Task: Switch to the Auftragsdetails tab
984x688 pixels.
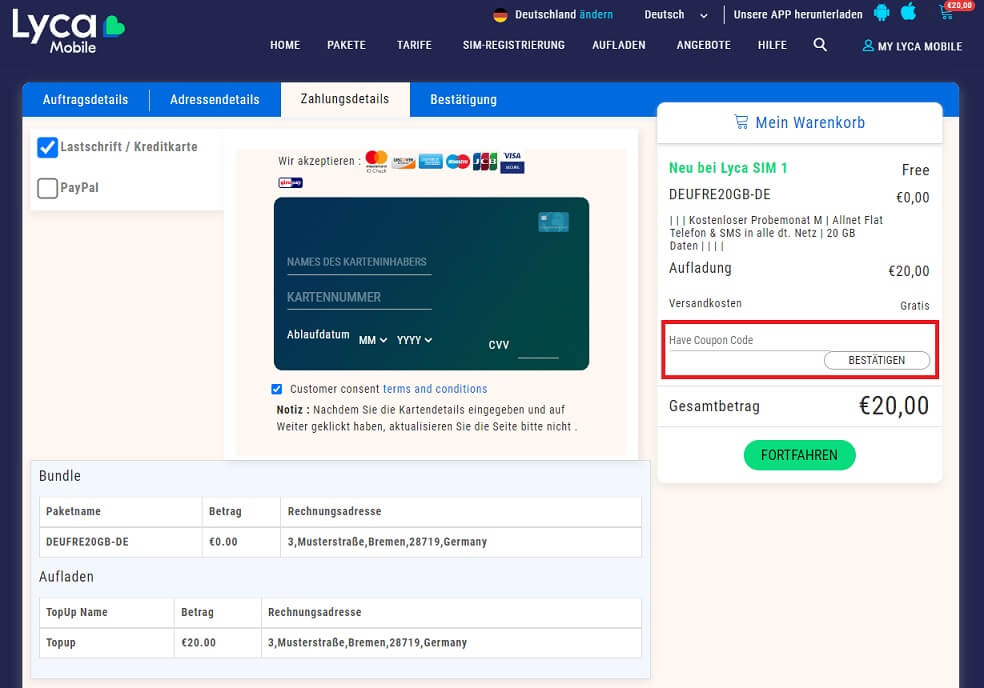Action: point(85,100)
